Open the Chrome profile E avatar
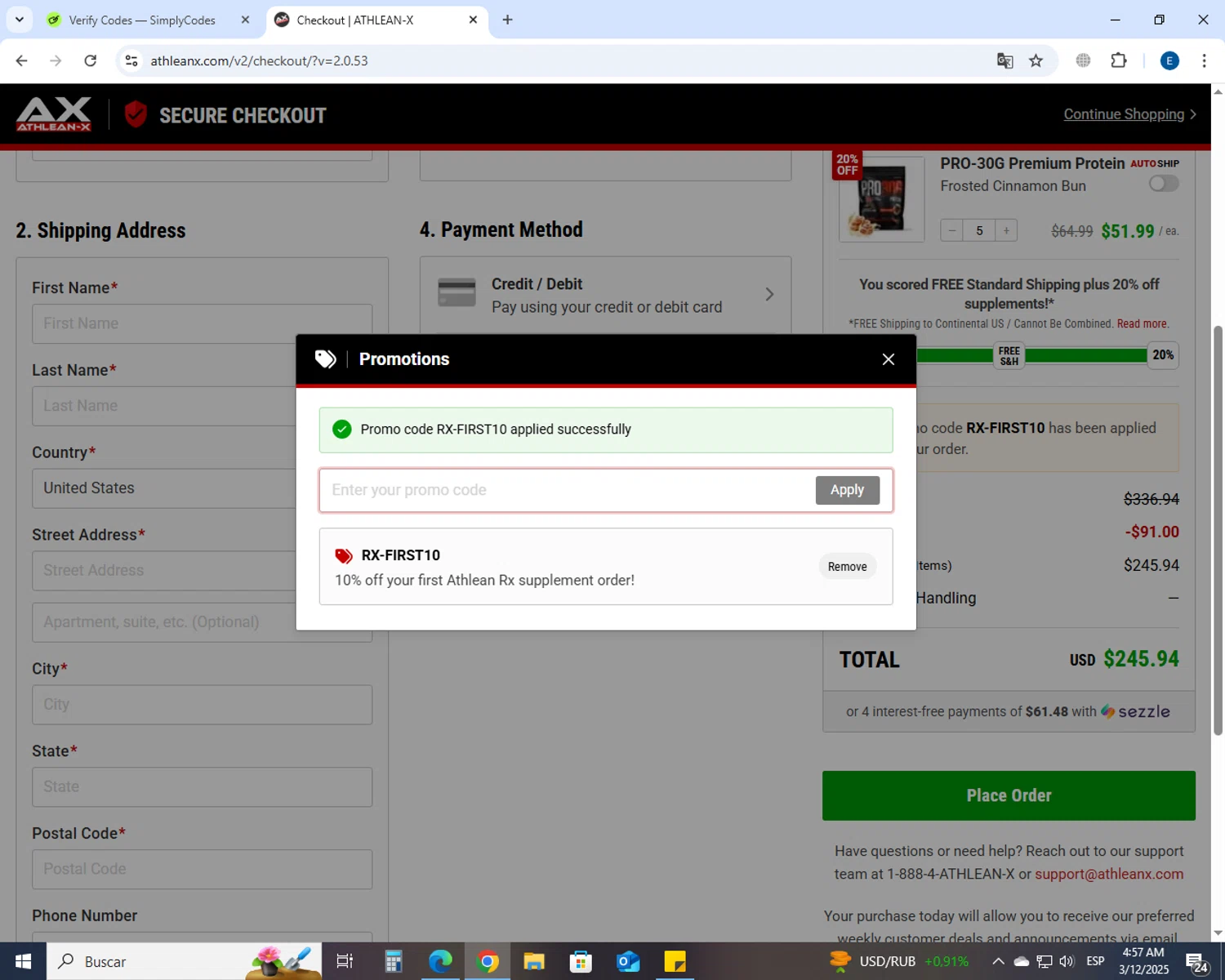The height and width of the screenshot is (980, 1225). [1169, 60]
